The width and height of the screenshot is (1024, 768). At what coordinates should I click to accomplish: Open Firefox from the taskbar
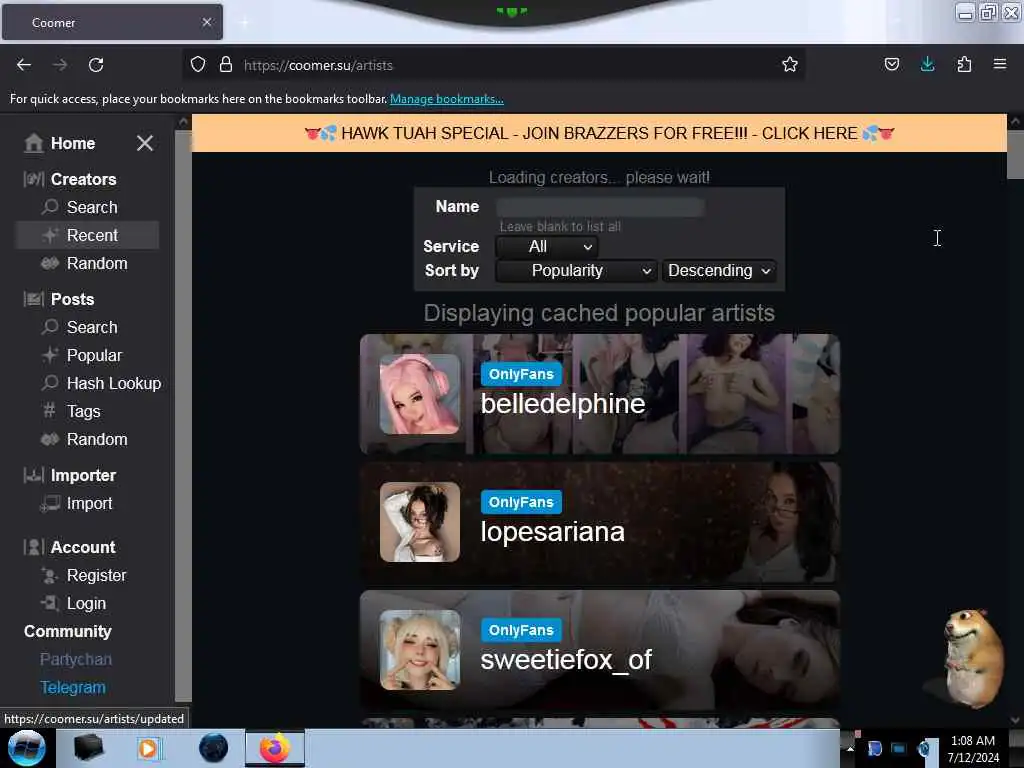coord(274,748)
